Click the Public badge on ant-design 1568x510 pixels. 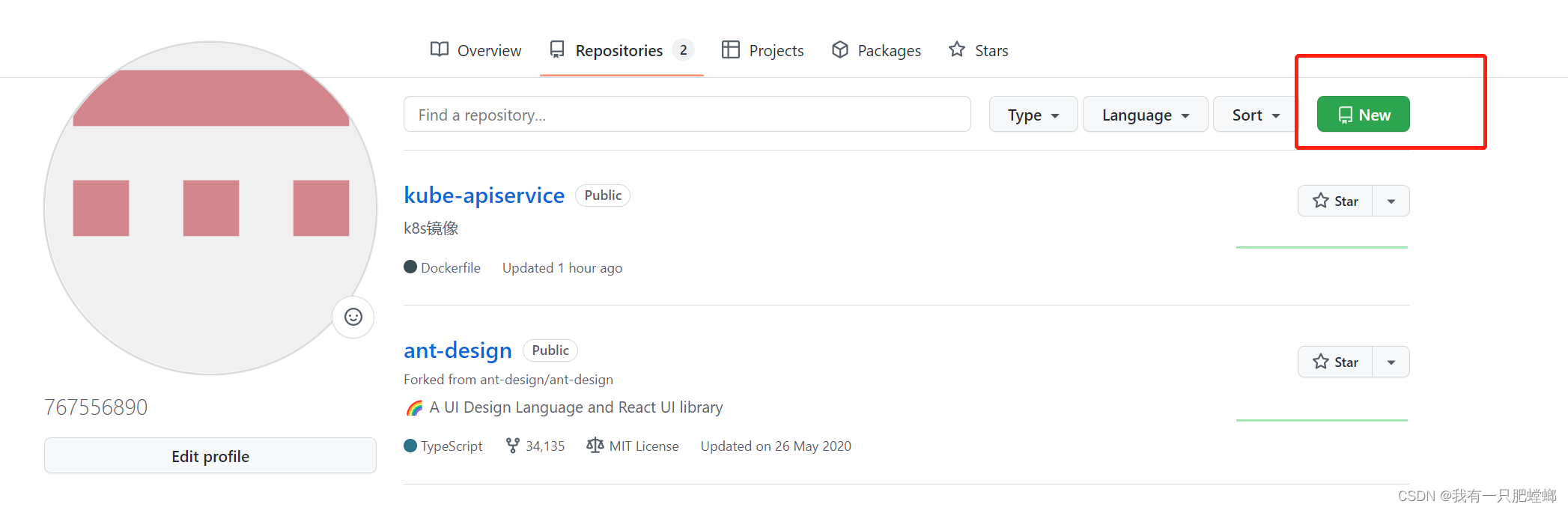pyautogui.click(x=550, y=350)
